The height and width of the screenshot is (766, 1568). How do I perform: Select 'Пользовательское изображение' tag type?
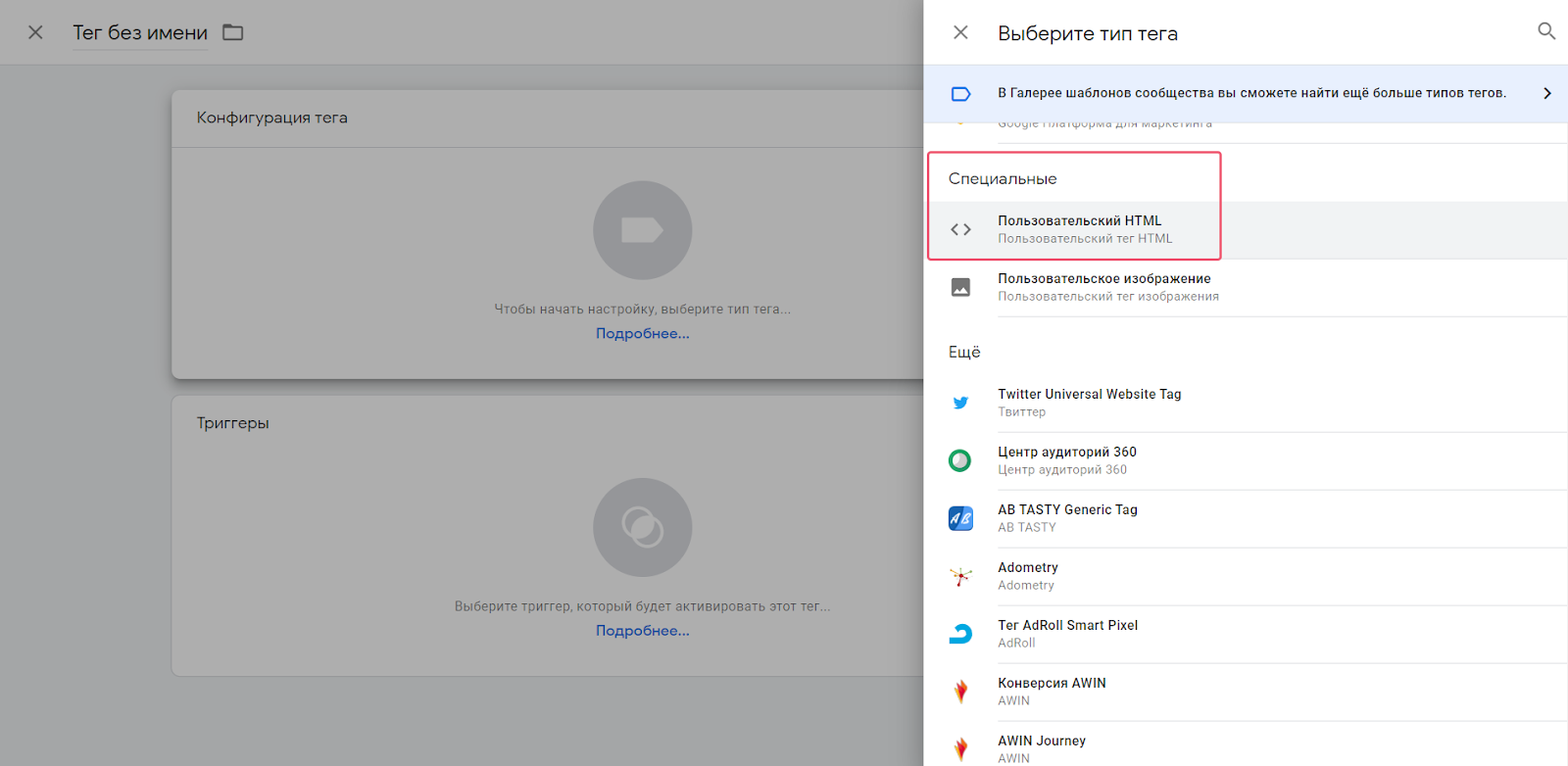(1246, 287)
